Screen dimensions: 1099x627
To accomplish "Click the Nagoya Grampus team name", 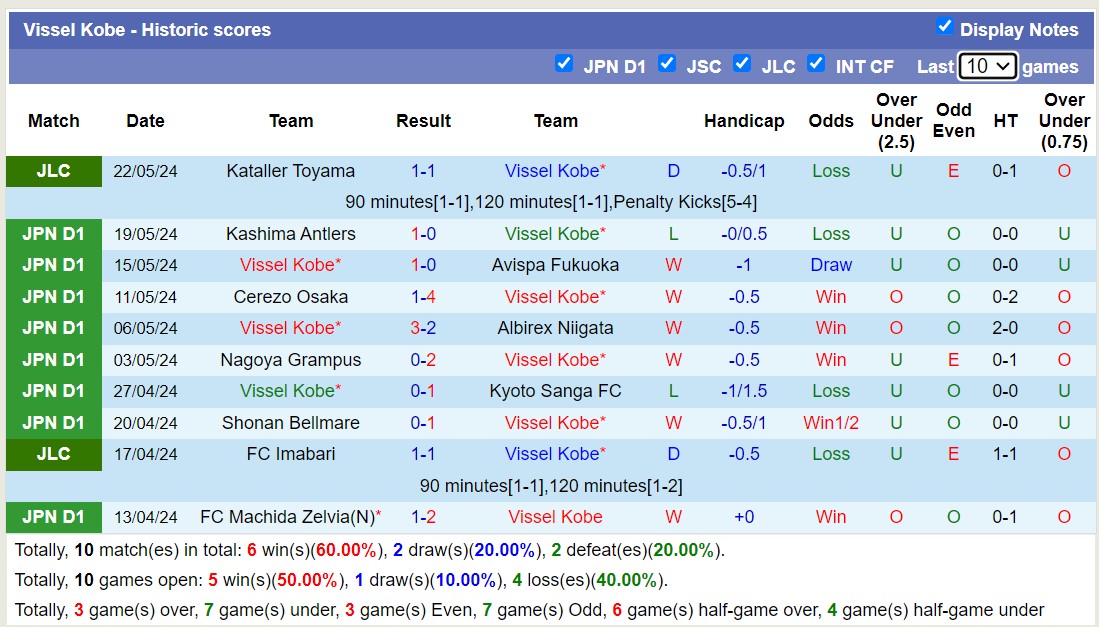I will click(x=290, y=360).
